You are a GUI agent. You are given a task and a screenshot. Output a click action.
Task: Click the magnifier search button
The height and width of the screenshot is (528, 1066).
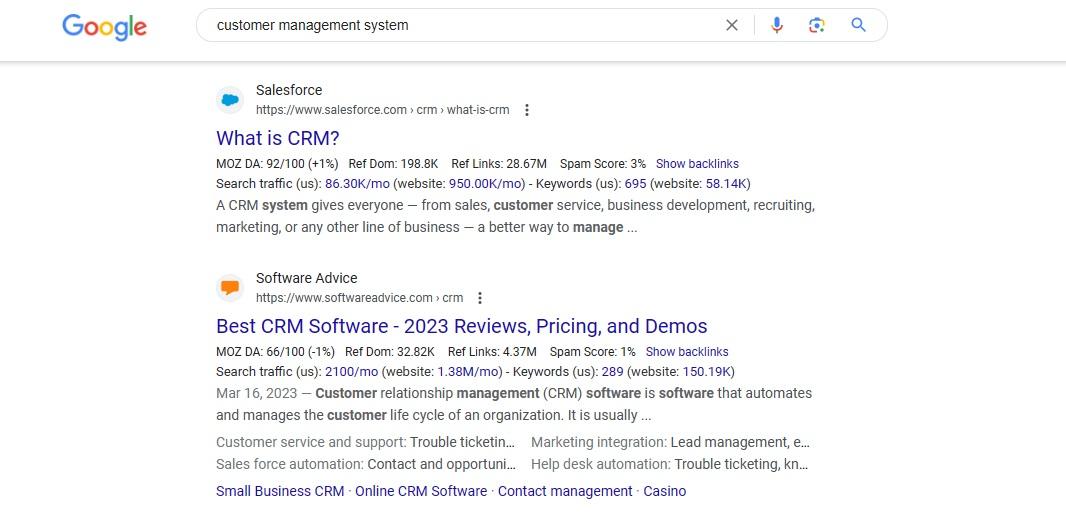pyautogui.click(x=859, y=25)
